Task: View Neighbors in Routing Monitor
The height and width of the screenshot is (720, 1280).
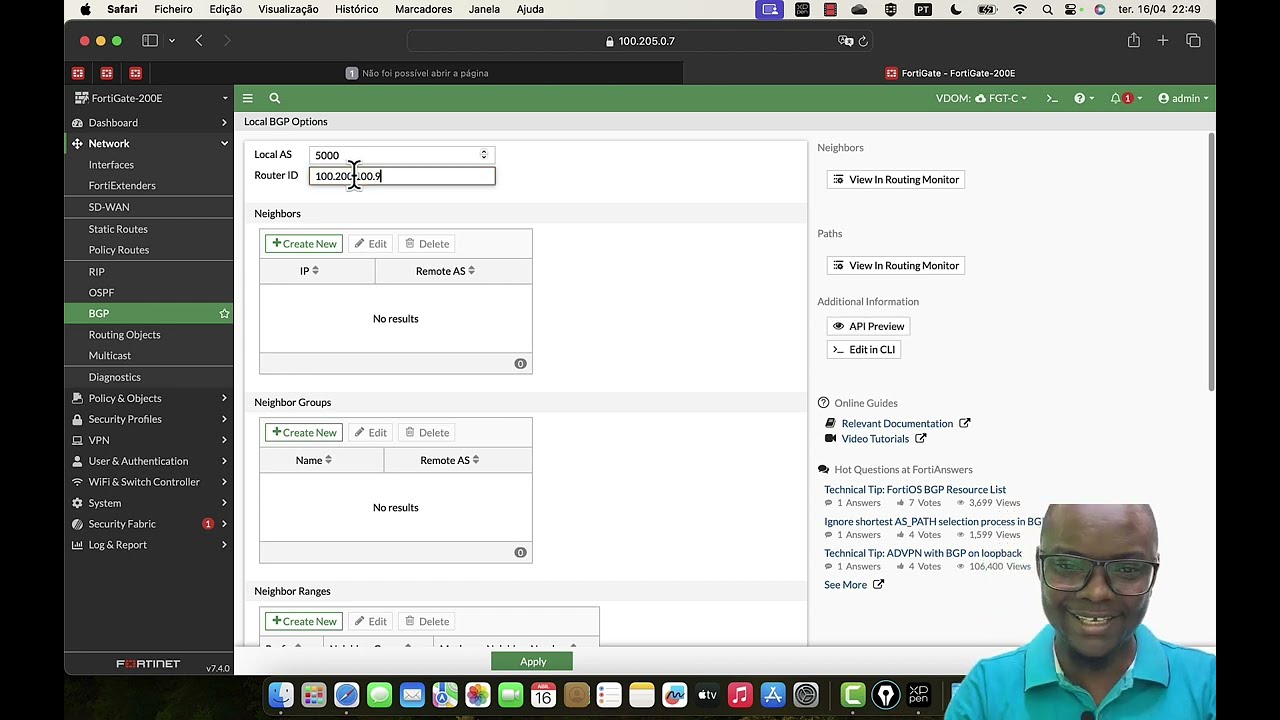Action: coord(896,180)
